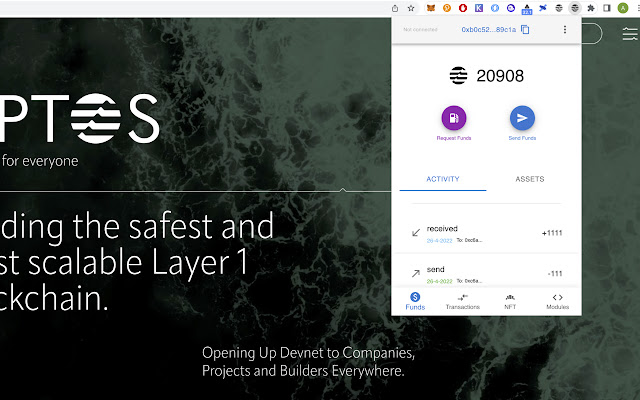Viewport: 640px width, 400px height.
Task: Open the dark blue ring extension icon
Action: coord(511,8)
